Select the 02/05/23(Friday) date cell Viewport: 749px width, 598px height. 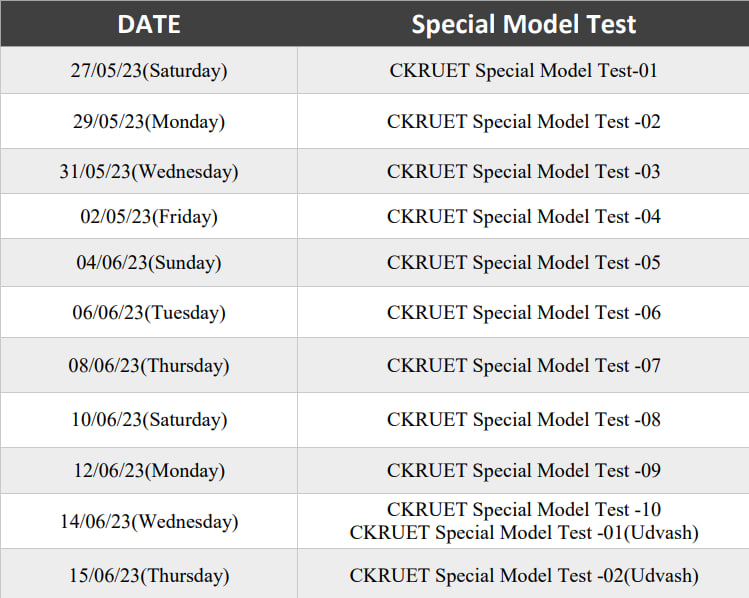pos(149,217)
